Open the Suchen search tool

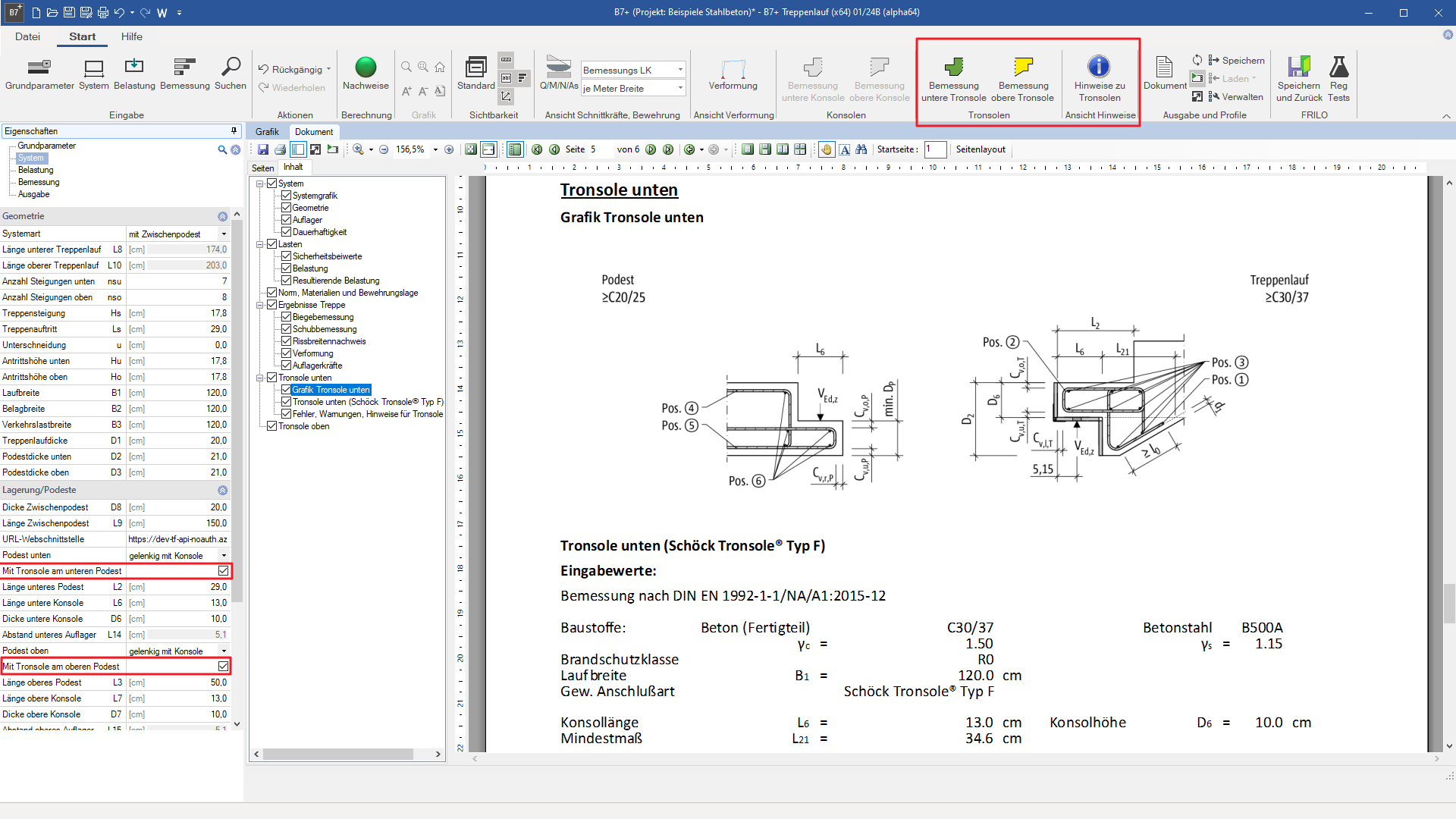pos(231,74)
